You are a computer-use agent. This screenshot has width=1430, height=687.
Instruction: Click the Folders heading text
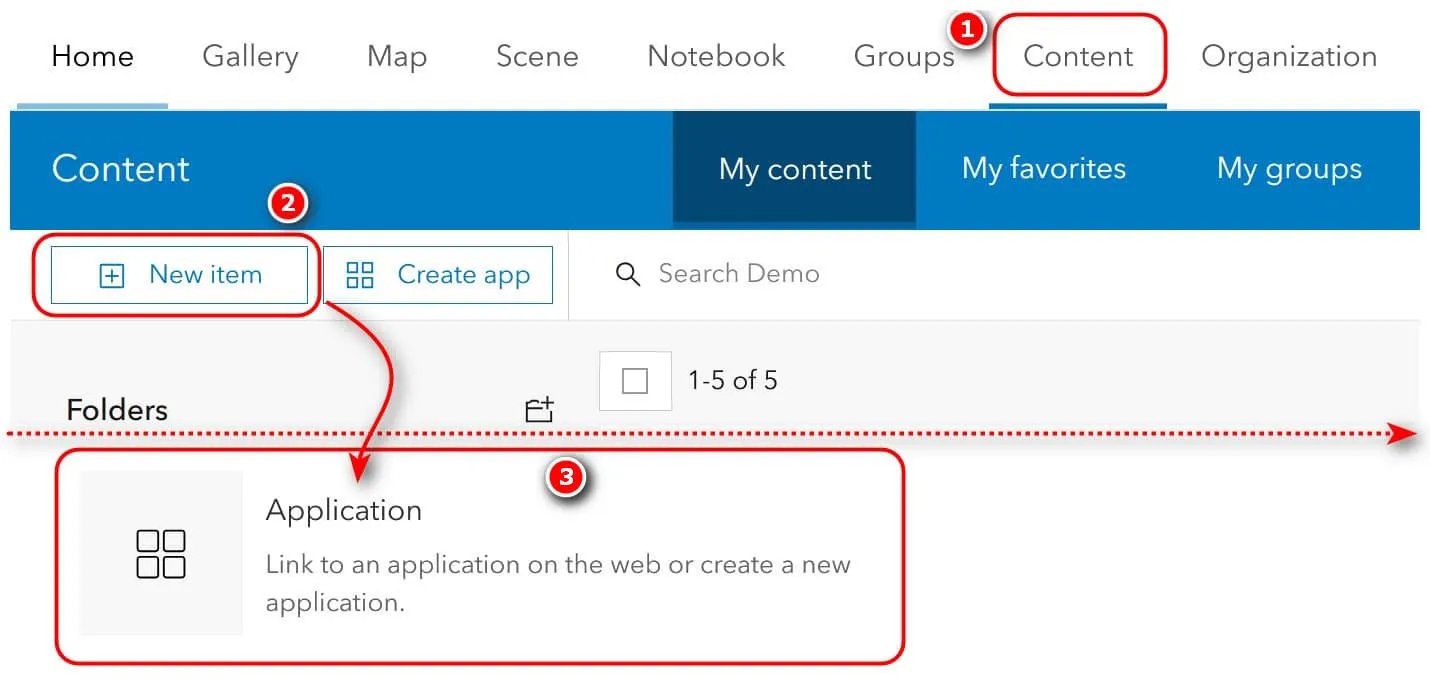[x=117, y=409]
